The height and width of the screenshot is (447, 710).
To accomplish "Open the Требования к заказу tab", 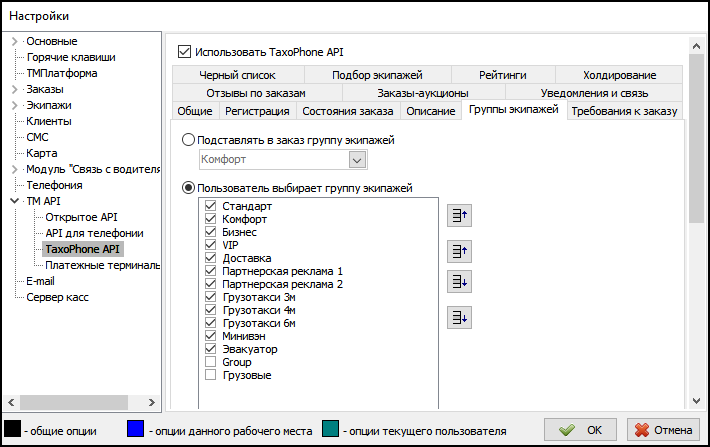I will 624,111.
